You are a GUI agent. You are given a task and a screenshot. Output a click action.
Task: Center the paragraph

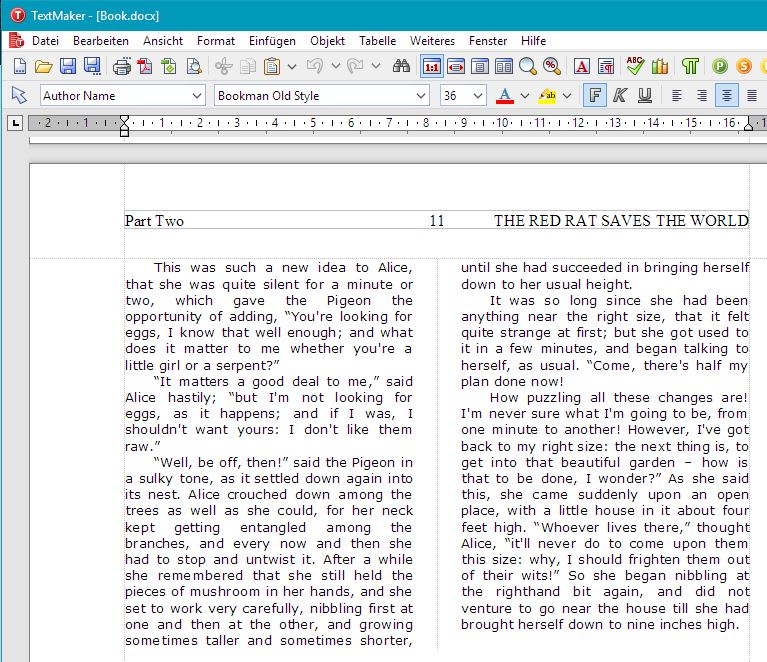pos(727,95)
